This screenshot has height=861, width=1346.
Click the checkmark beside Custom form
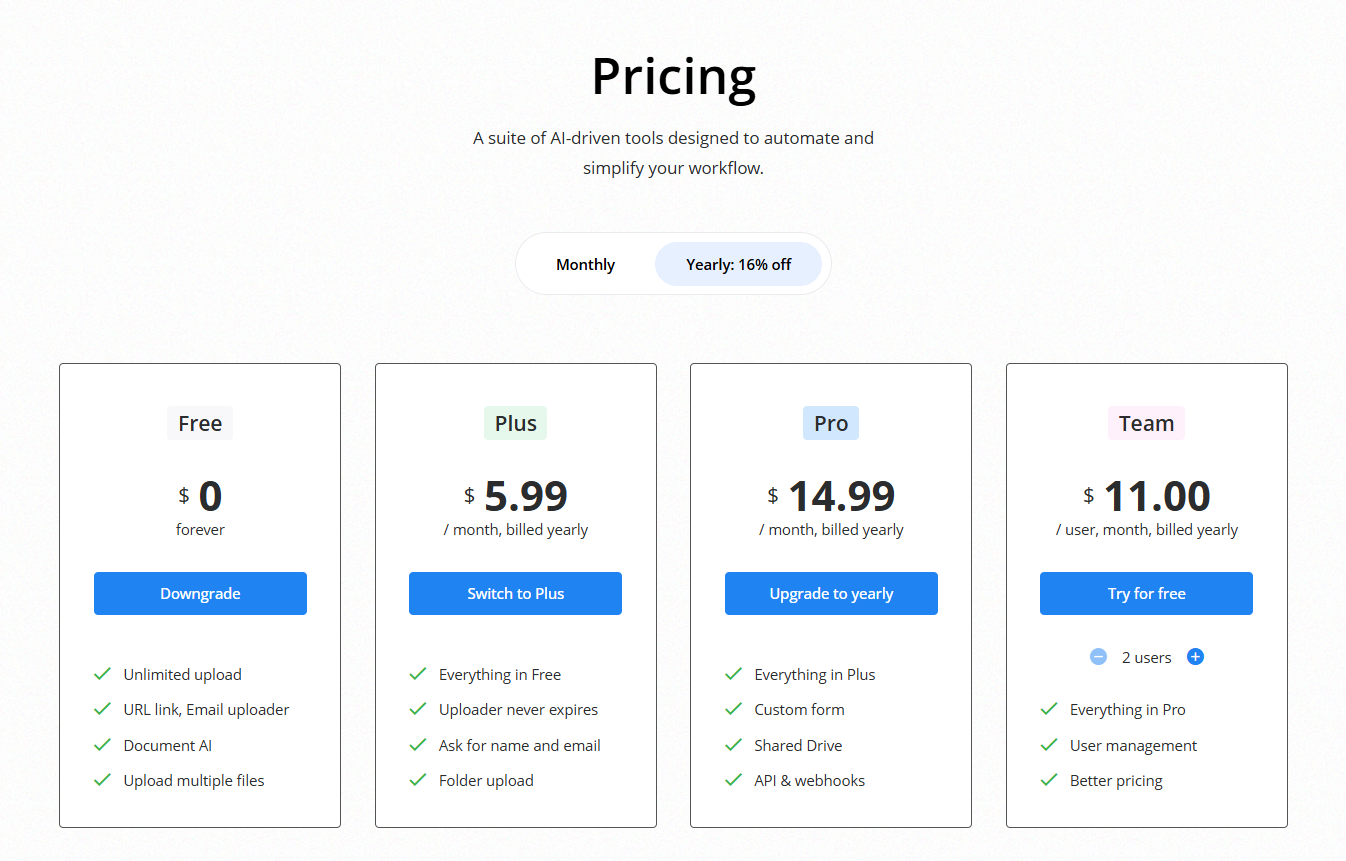(733, 709)
